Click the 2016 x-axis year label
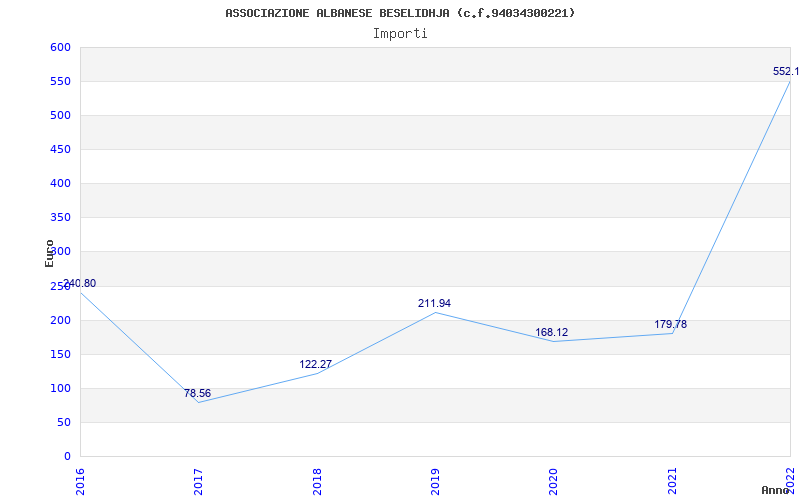The width and height of the screenshot is (800, 500). click(x=80, y=481)
